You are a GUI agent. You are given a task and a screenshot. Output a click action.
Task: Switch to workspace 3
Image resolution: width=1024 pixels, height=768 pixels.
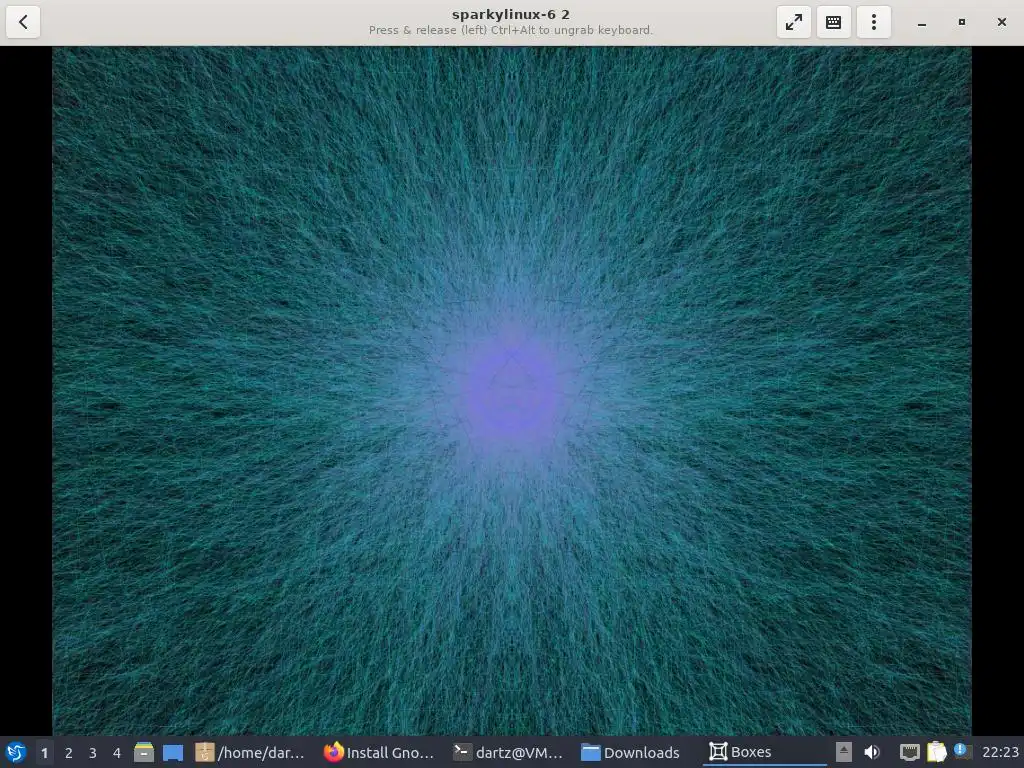click(x=93, y=753)
